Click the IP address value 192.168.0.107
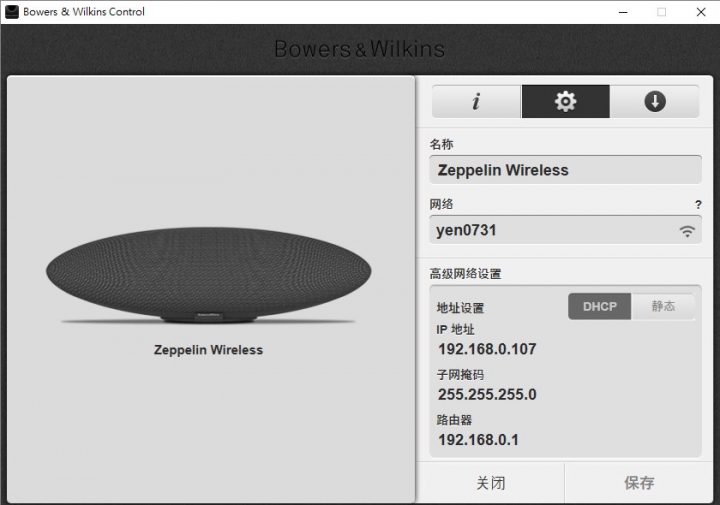720x505 pixels. (x=487, y=349)
